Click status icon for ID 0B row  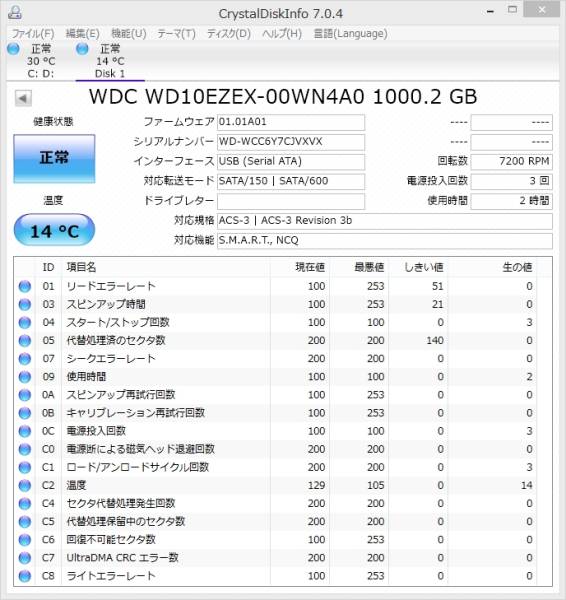pos(25,413)
